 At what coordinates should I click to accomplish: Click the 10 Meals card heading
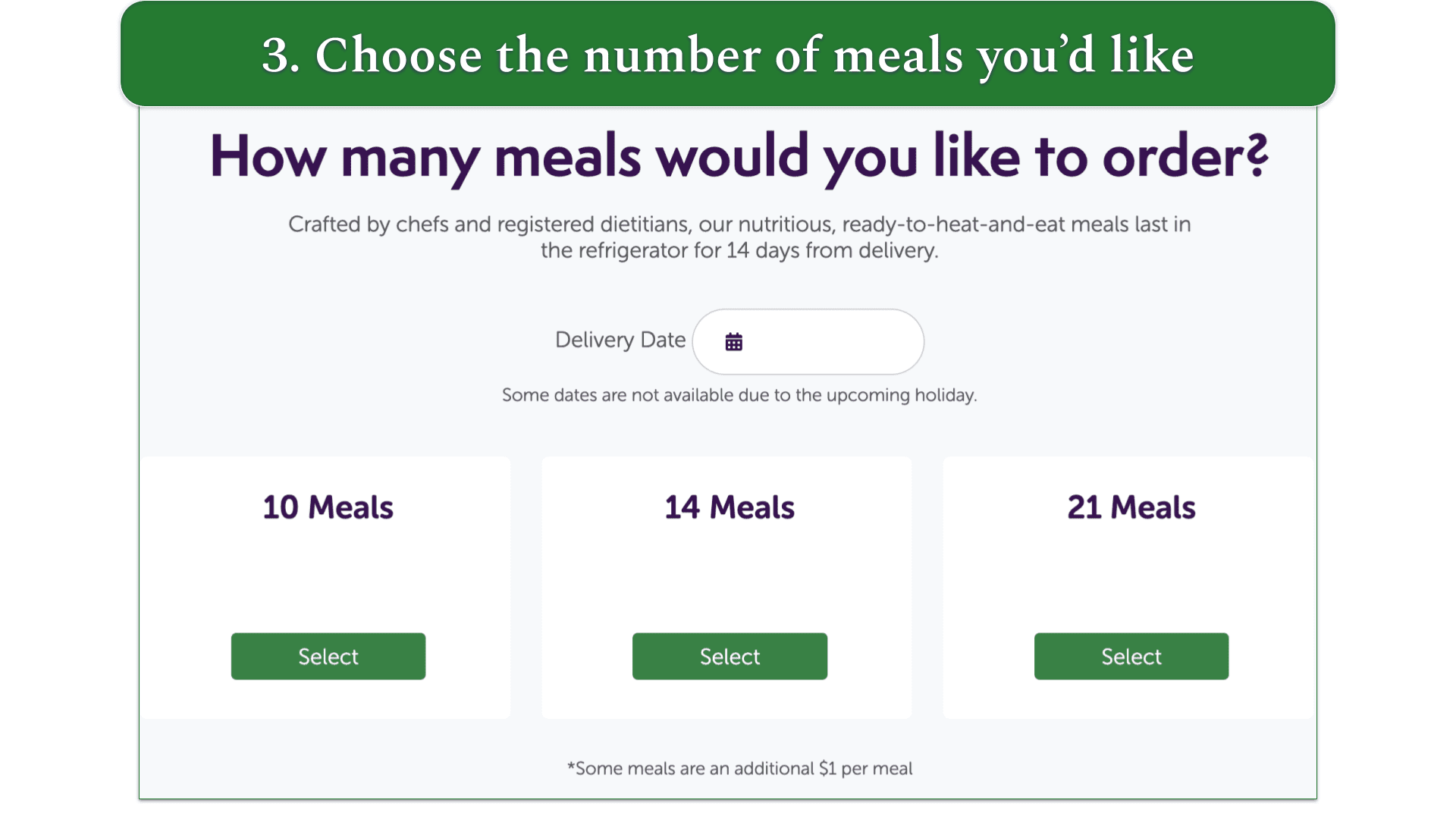click(x=328, y=507)
